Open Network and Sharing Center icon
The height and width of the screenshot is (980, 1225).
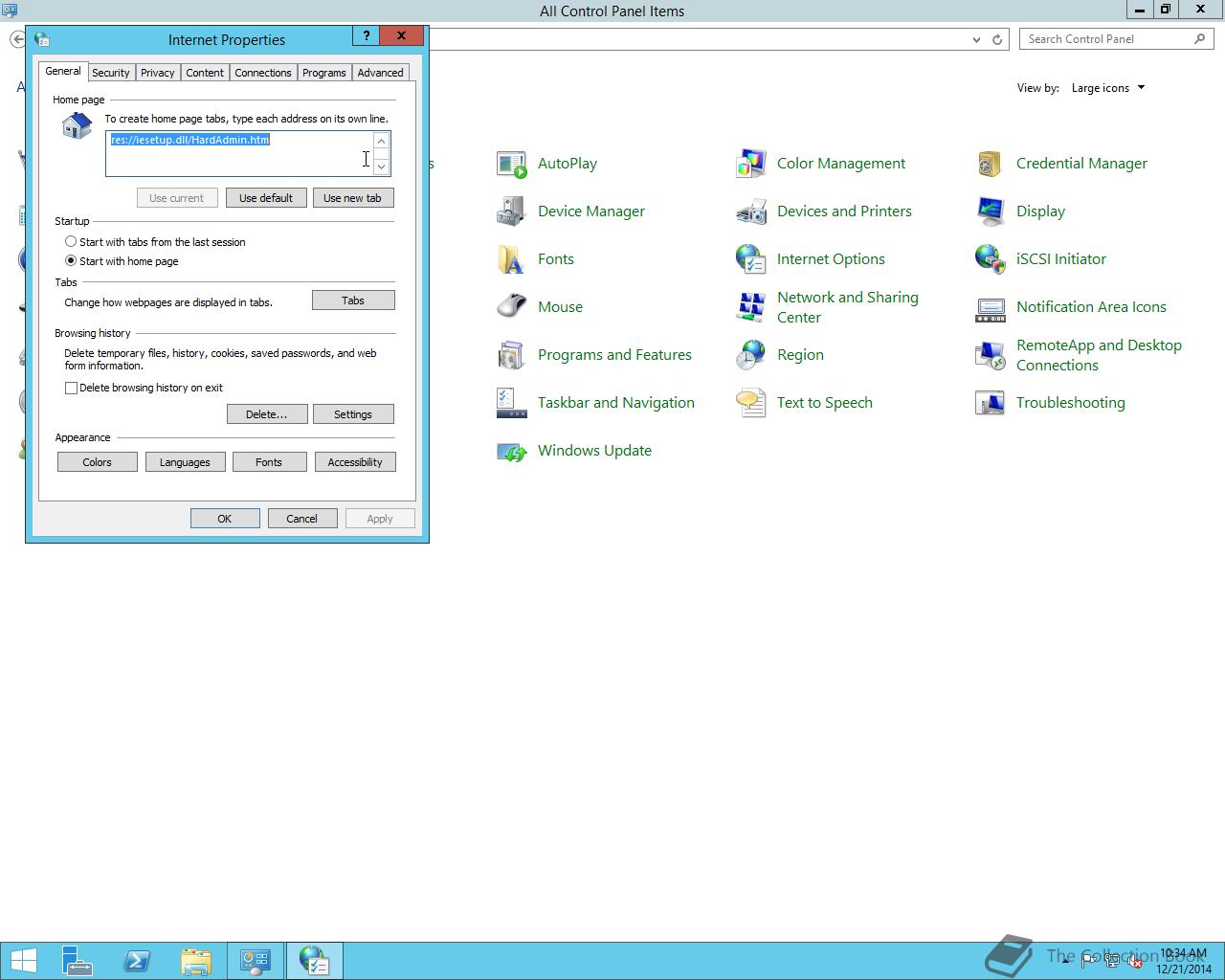pyautogui.click(x=751, y=307)
